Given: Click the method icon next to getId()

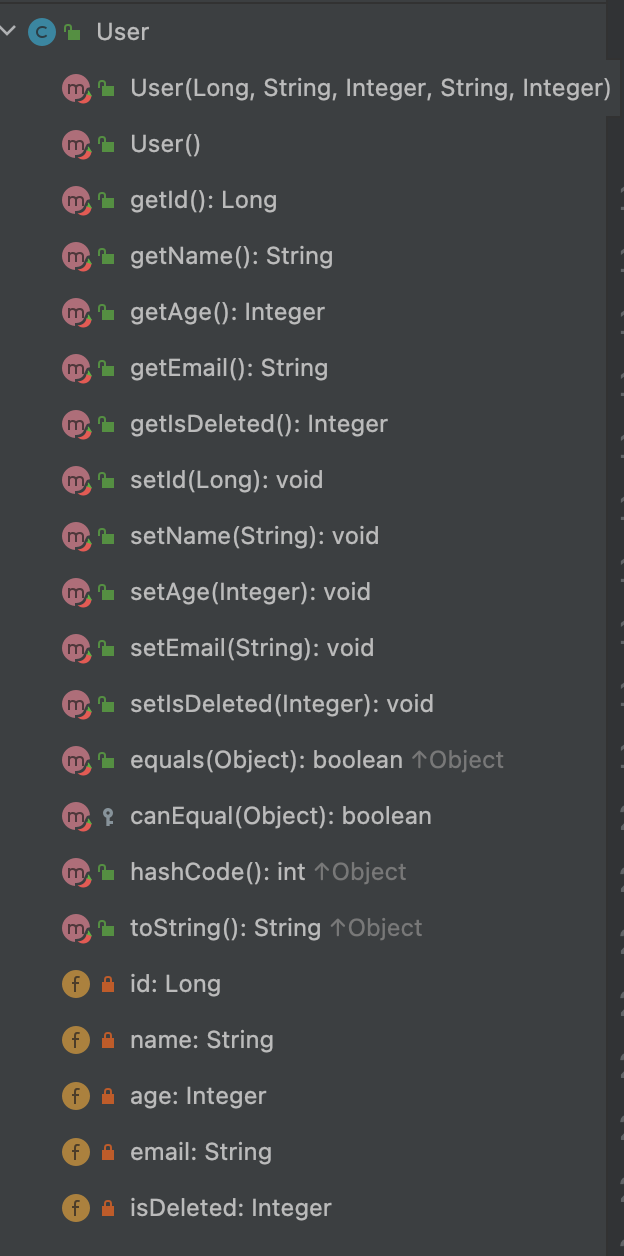Looking at the screenshot, I should pos(76,200).
